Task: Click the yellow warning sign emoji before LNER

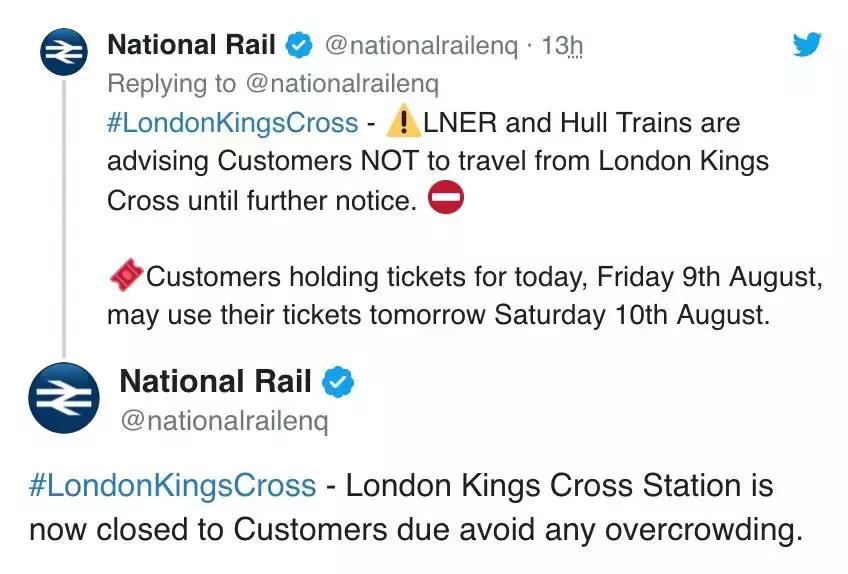Action: click(403, 123)
